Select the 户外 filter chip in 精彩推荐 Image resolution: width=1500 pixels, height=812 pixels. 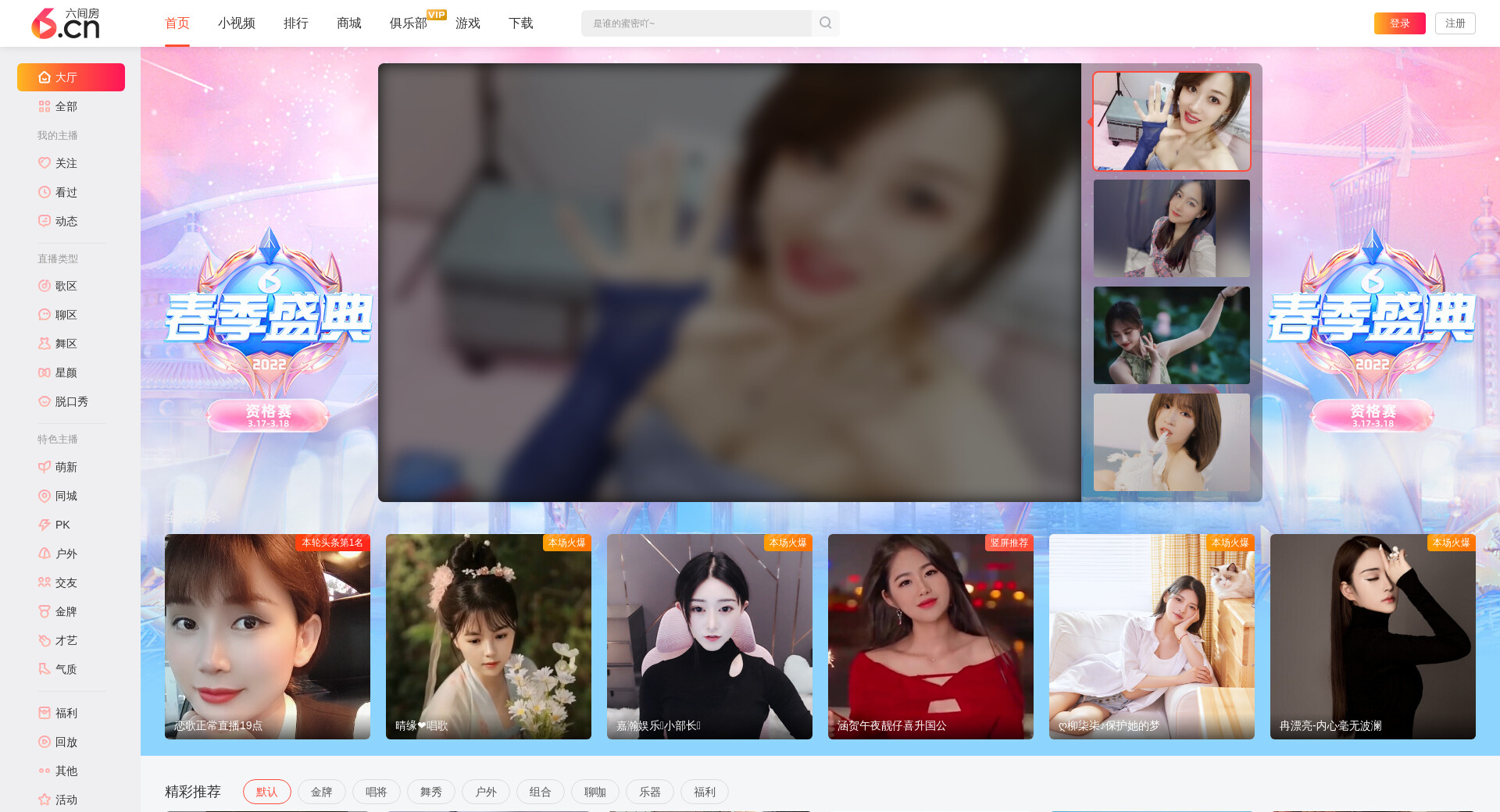click(486, 792)
